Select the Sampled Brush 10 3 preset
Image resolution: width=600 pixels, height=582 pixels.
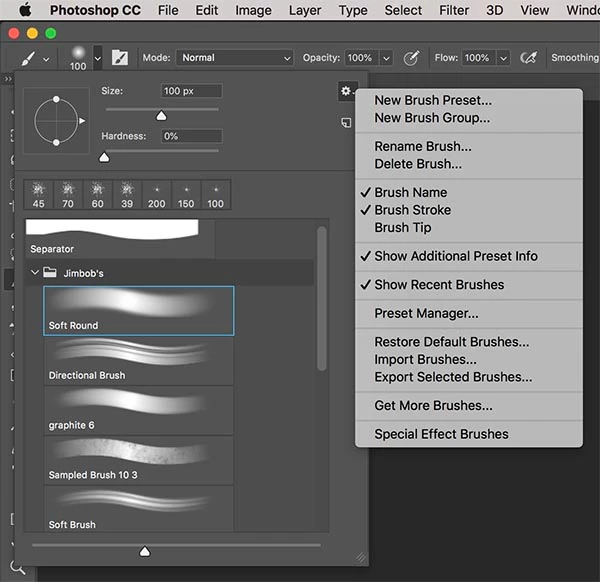click(x=139, y=460)
